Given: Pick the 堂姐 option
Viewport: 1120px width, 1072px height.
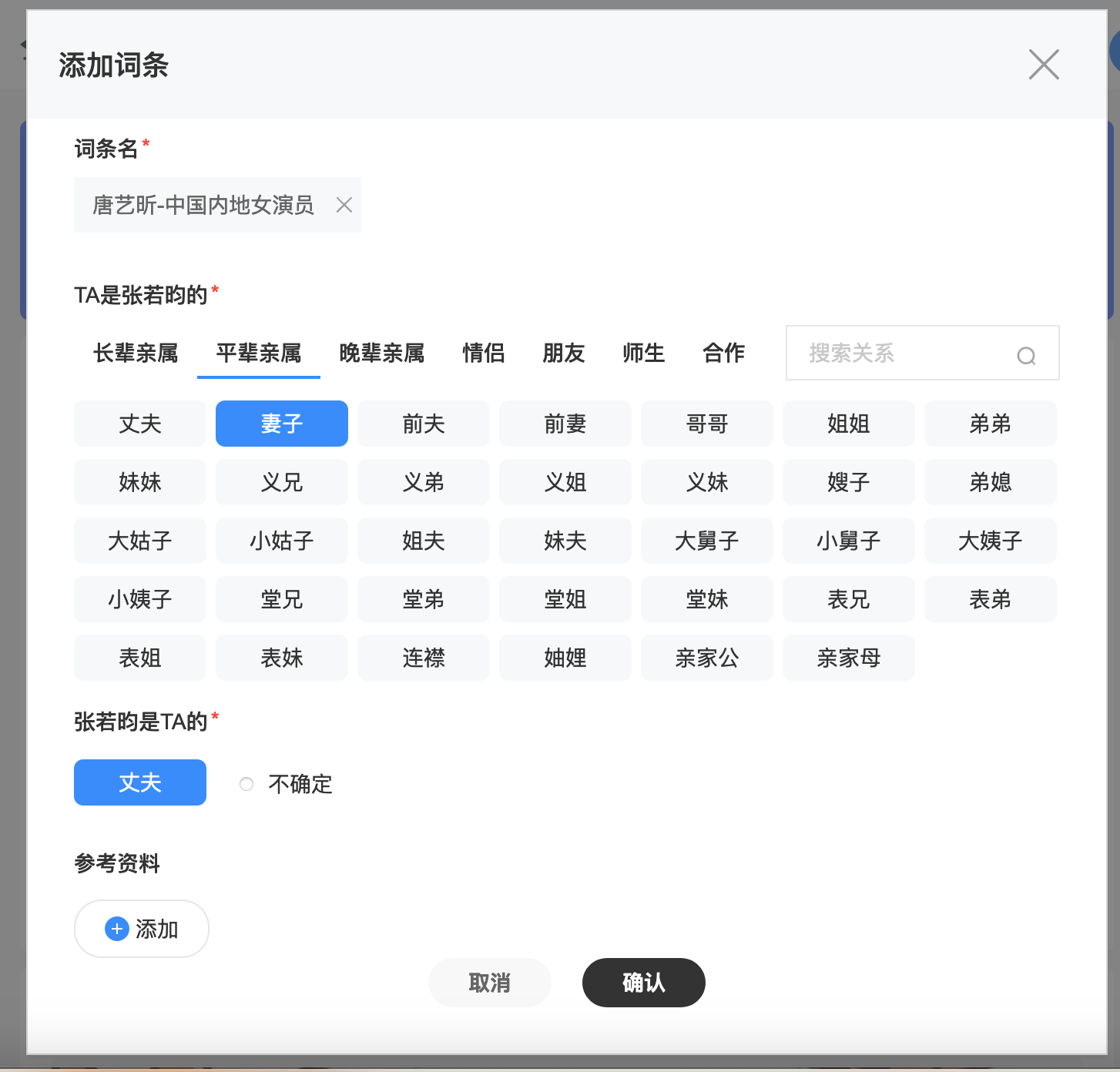Looking at the screenshot, I should [565, 599].
